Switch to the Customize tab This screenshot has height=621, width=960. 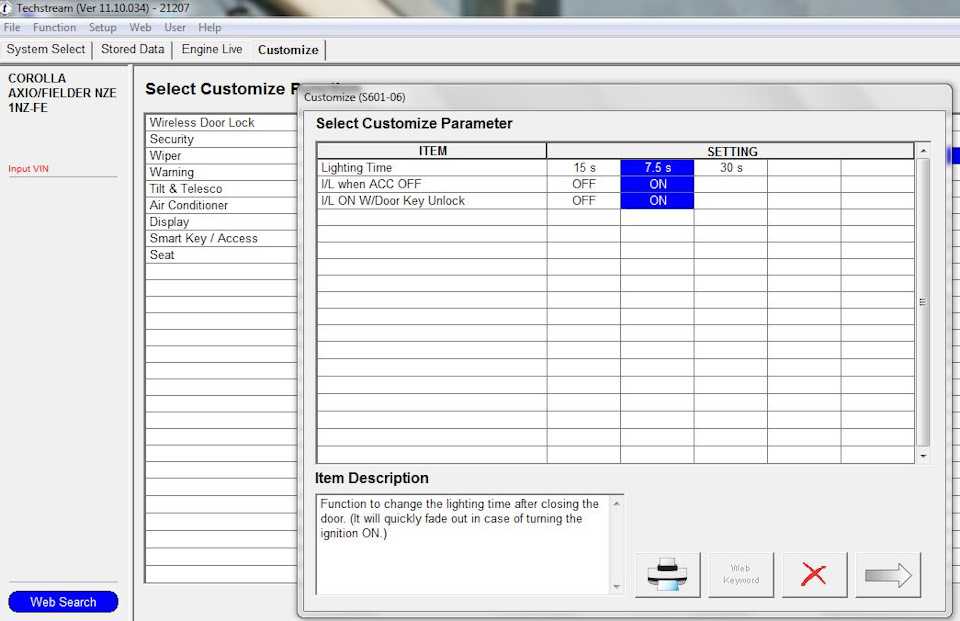tap(288, 50)
